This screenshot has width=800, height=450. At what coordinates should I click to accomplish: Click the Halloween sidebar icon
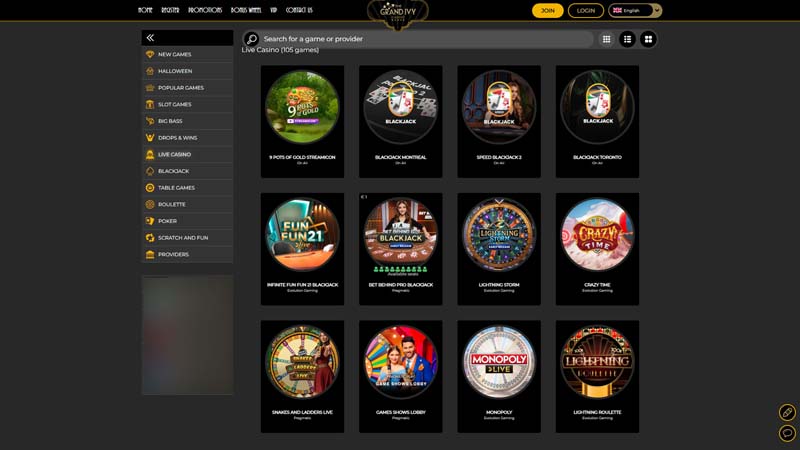150,71
